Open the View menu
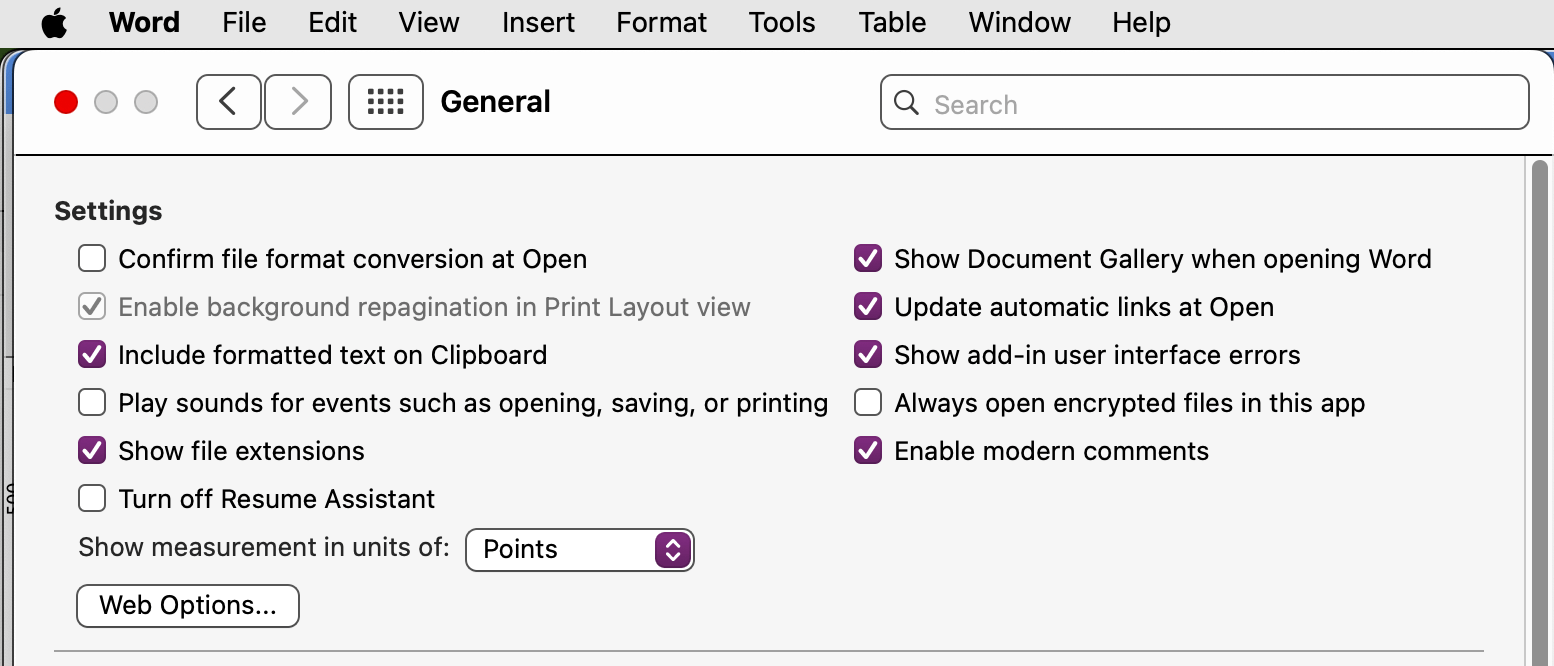The height and width of the screenshot is (666, 1554). (x=429, y=22)
